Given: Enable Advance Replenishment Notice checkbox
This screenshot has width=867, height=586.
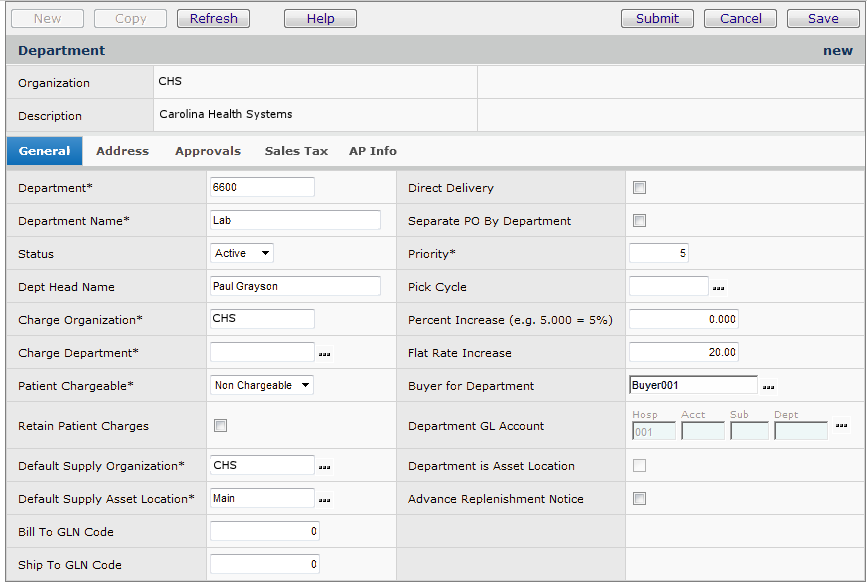Looking at the screenshot, I should coord(640,499).
